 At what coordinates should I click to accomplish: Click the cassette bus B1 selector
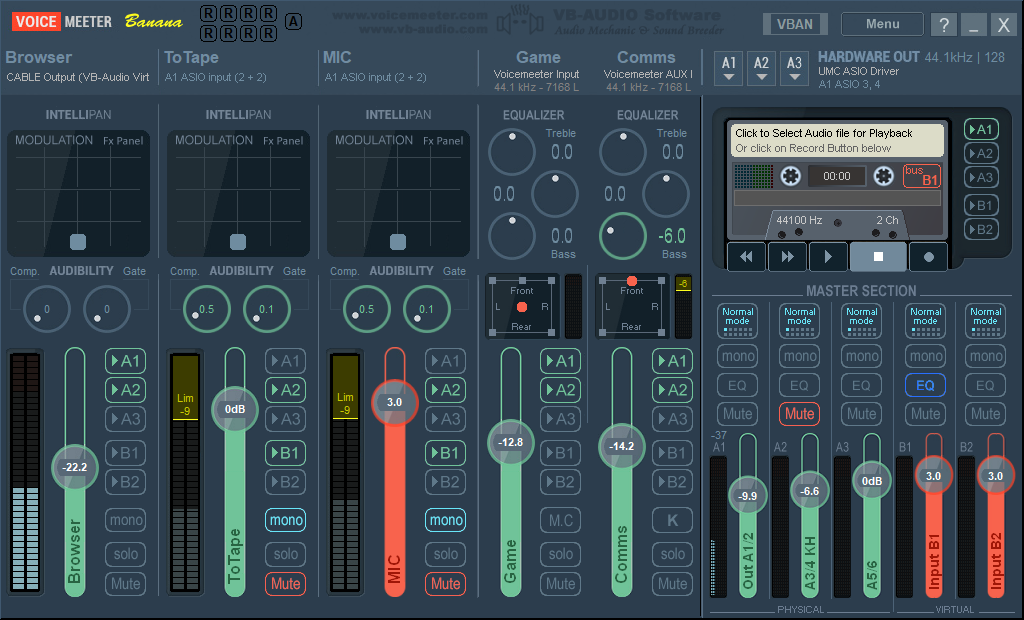point(921,176)
